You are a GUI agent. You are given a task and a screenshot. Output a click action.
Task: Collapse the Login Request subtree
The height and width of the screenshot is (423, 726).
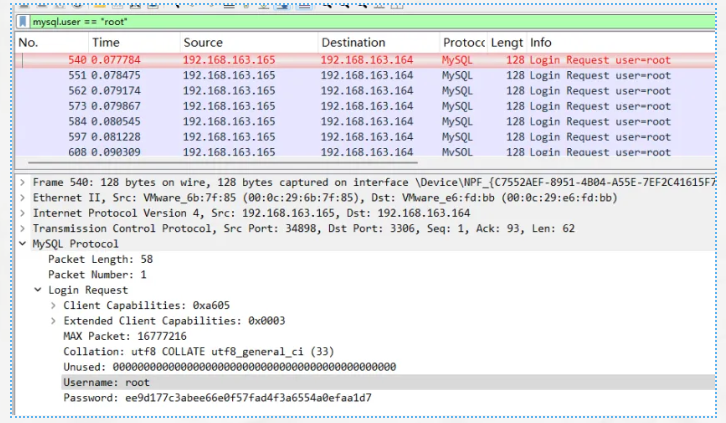[38, 289]
